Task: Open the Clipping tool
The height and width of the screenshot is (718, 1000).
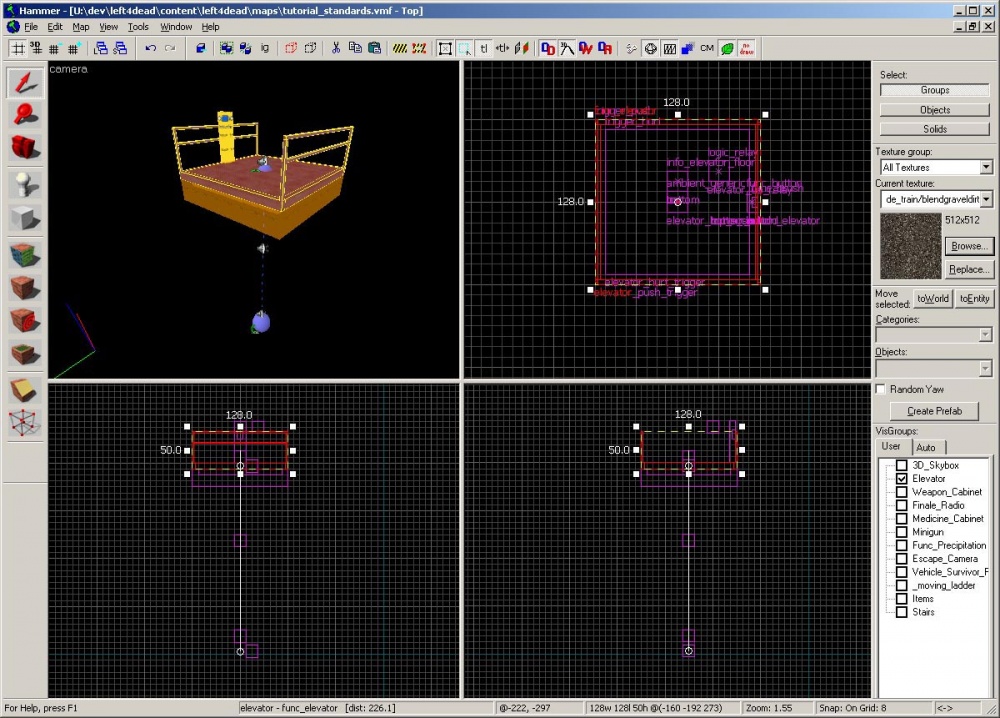Action: (x=24, y=390)
